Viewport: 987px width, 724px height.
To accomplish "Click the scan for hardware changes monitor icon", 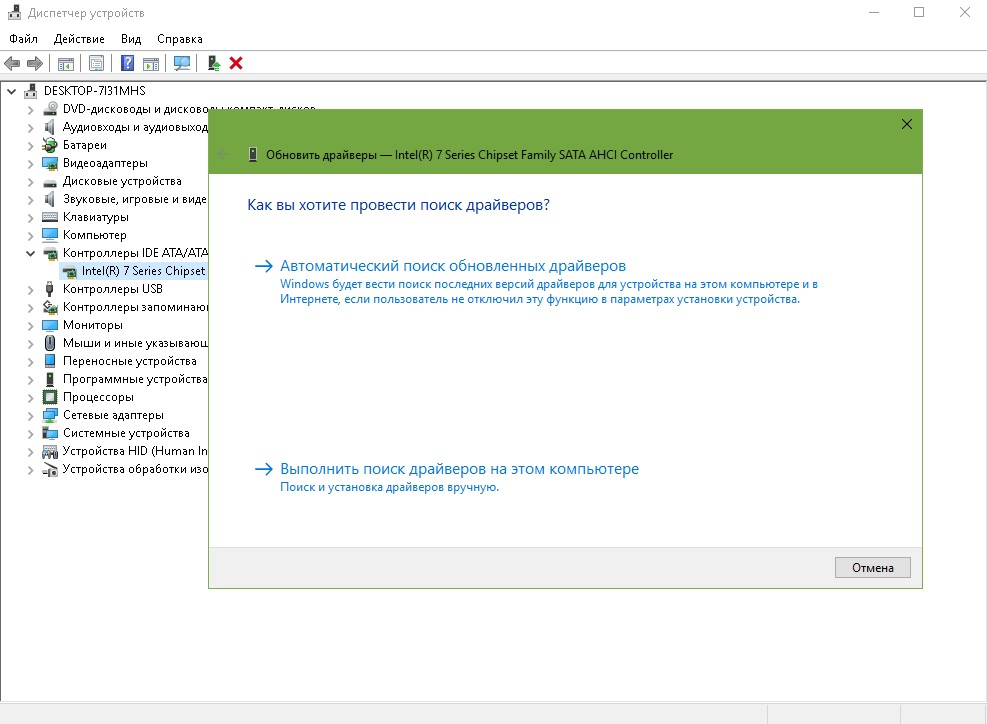I will (182, 63).
